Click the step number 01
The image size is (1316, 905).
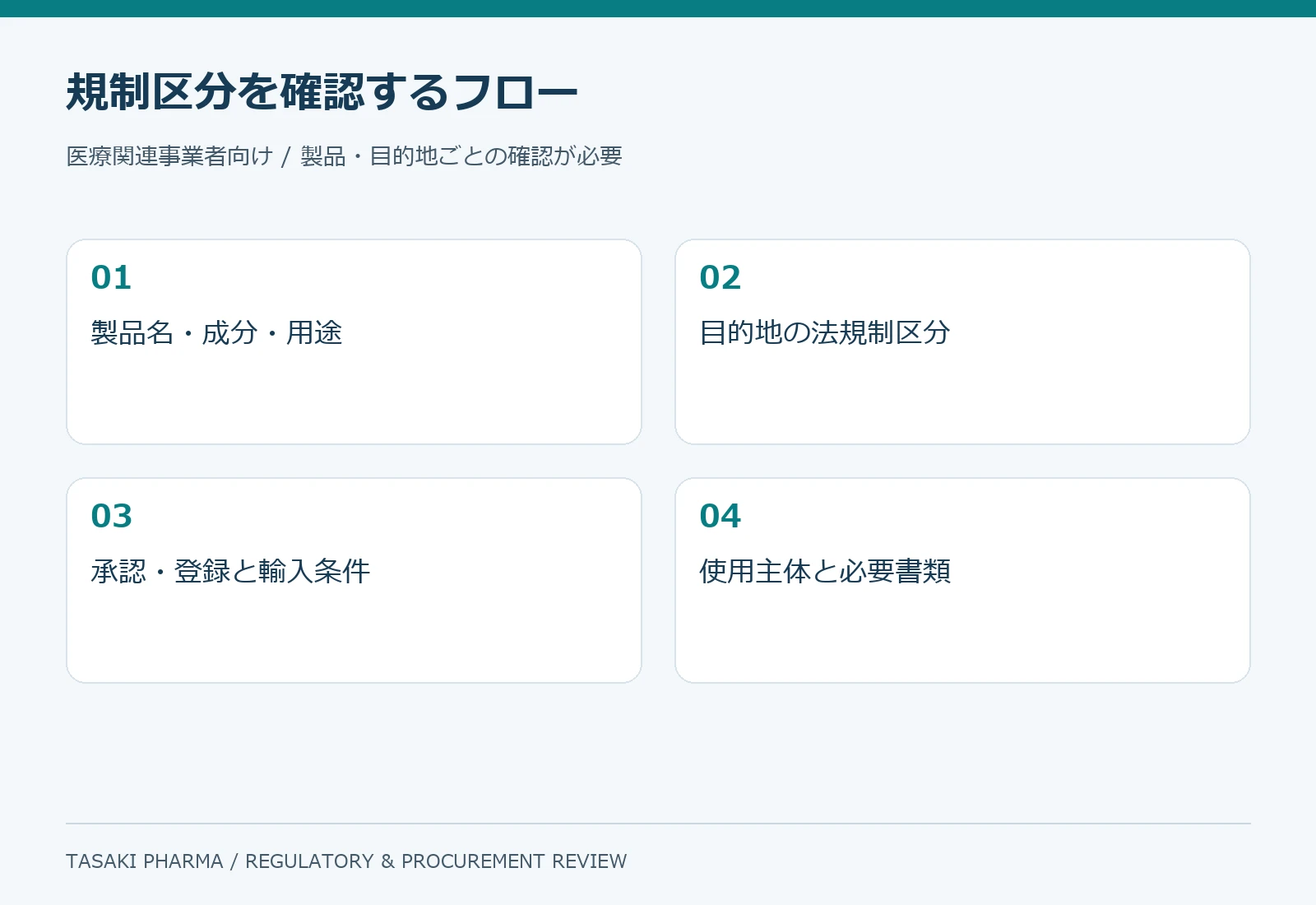coord(111,277)
